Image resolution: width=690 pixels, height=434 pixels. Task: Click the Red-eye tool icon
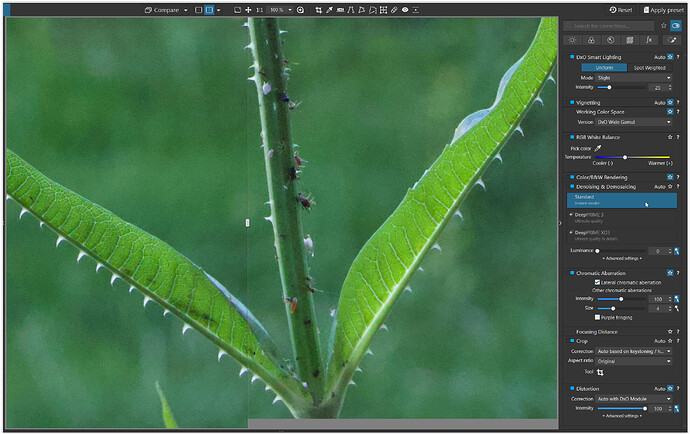click(405, 10)
